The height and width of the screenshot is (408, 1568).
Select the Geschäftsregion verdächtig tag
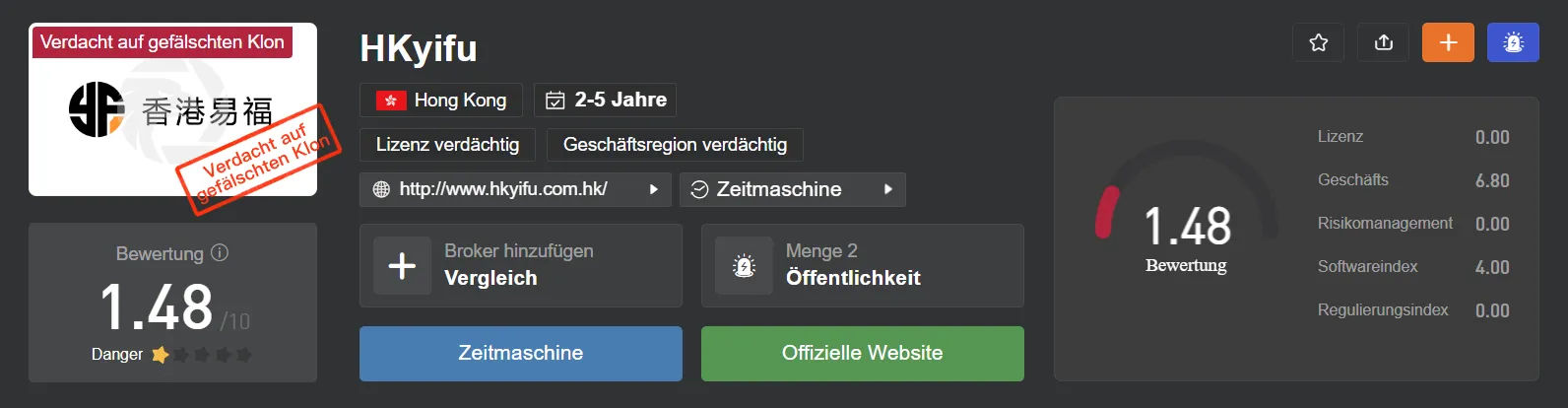tap(675, 145)
